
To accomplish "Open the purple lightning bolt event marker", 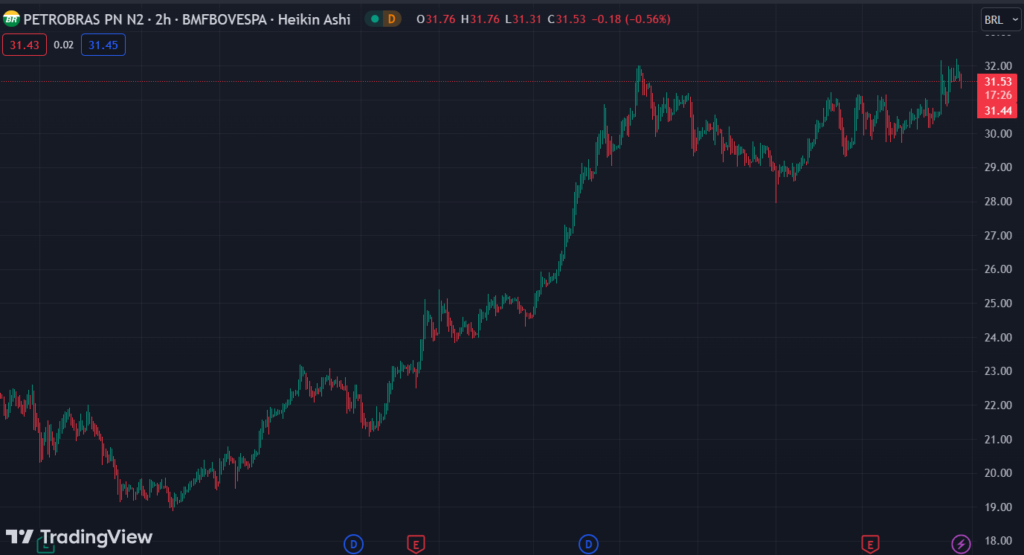I will click(x=960, y=544).
